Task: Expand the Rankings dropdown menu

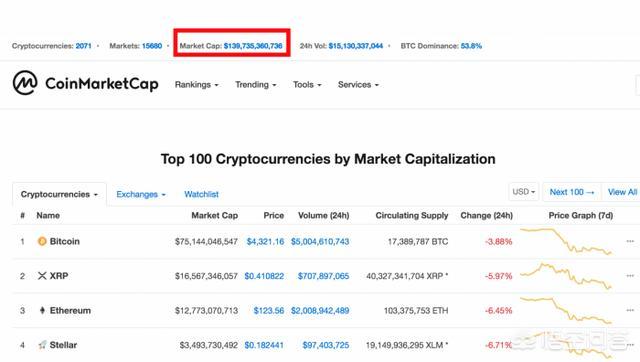Action: tap(197, 85)
